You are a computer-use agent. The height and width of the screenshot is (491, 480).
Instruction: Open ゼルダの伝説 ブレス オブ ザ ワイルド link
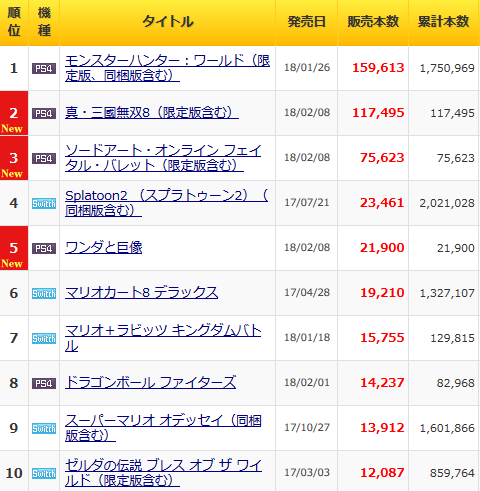coord(163,473)
